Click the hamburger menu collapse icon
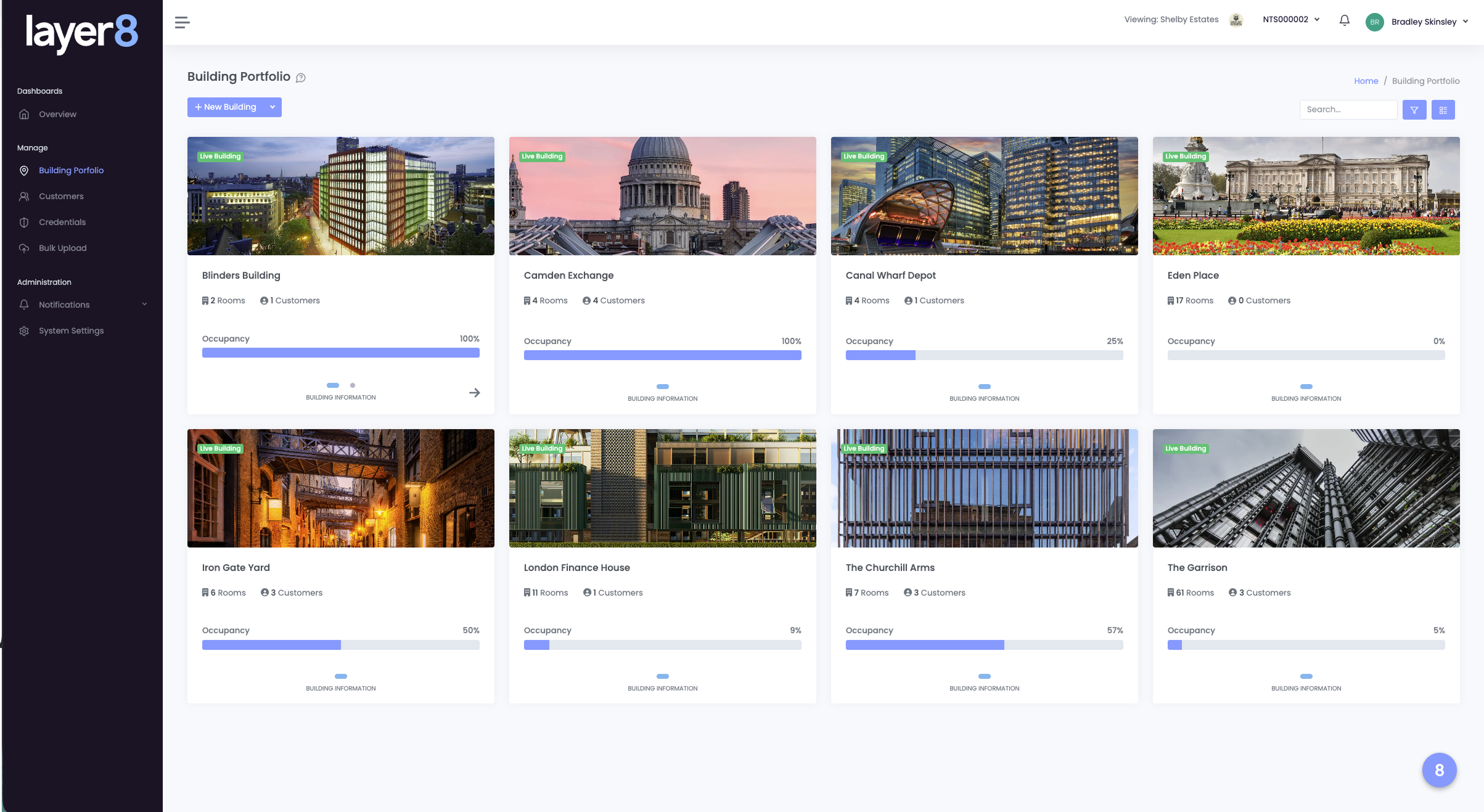Image resolution: width=1484 pixels, height=812 pixels. click(x=182, y=23)
